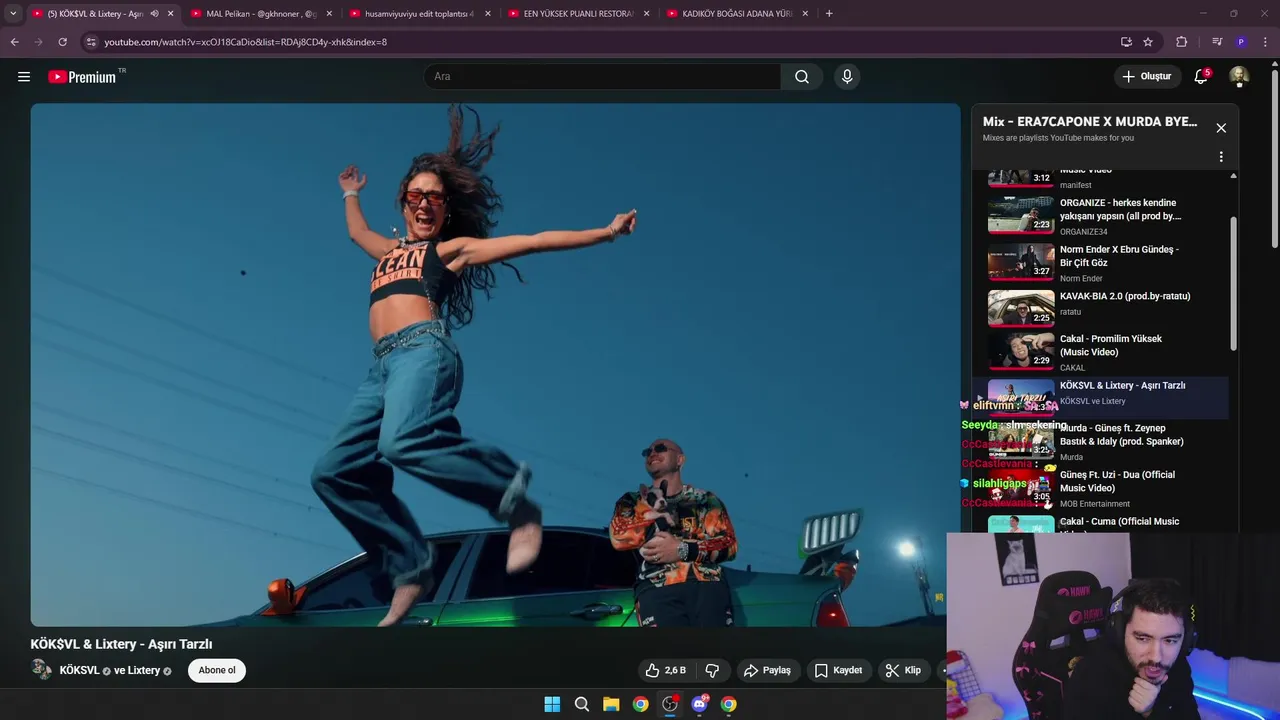Reload the page in Chrome

pyautogui.click(x=62, y=42)
